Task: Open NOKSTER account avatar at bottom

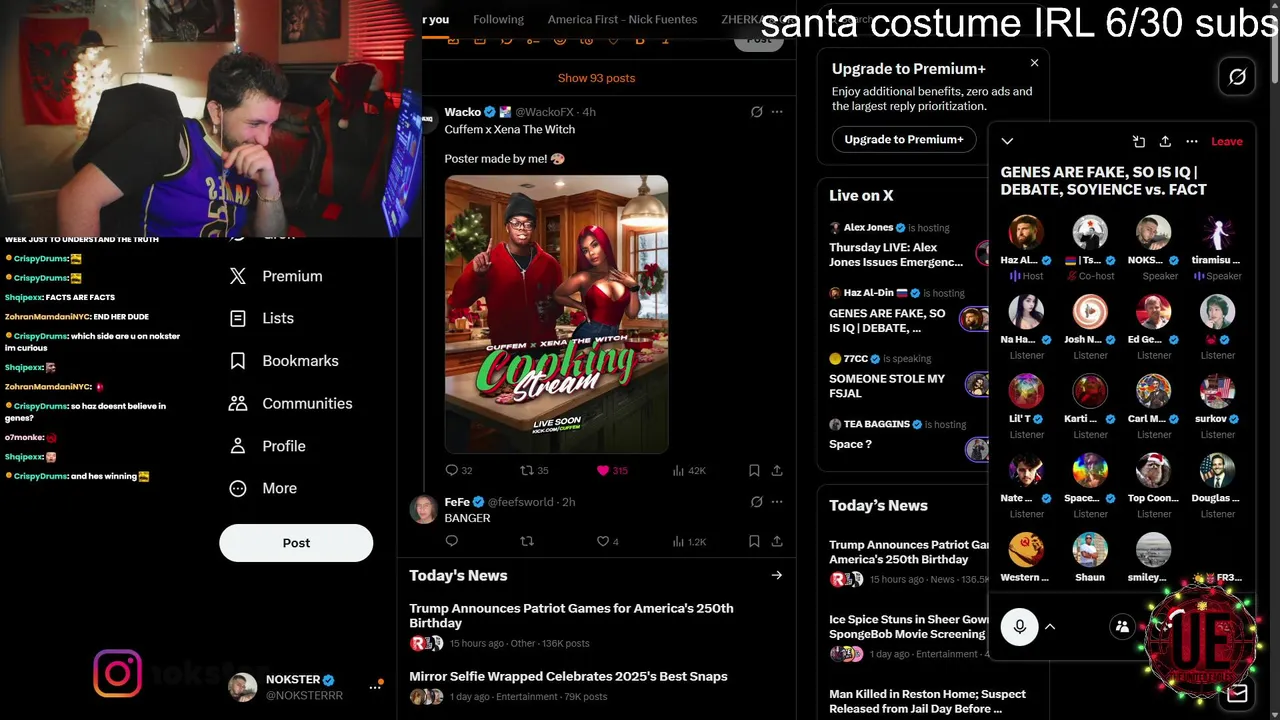Action: click(x=242, y=687)
